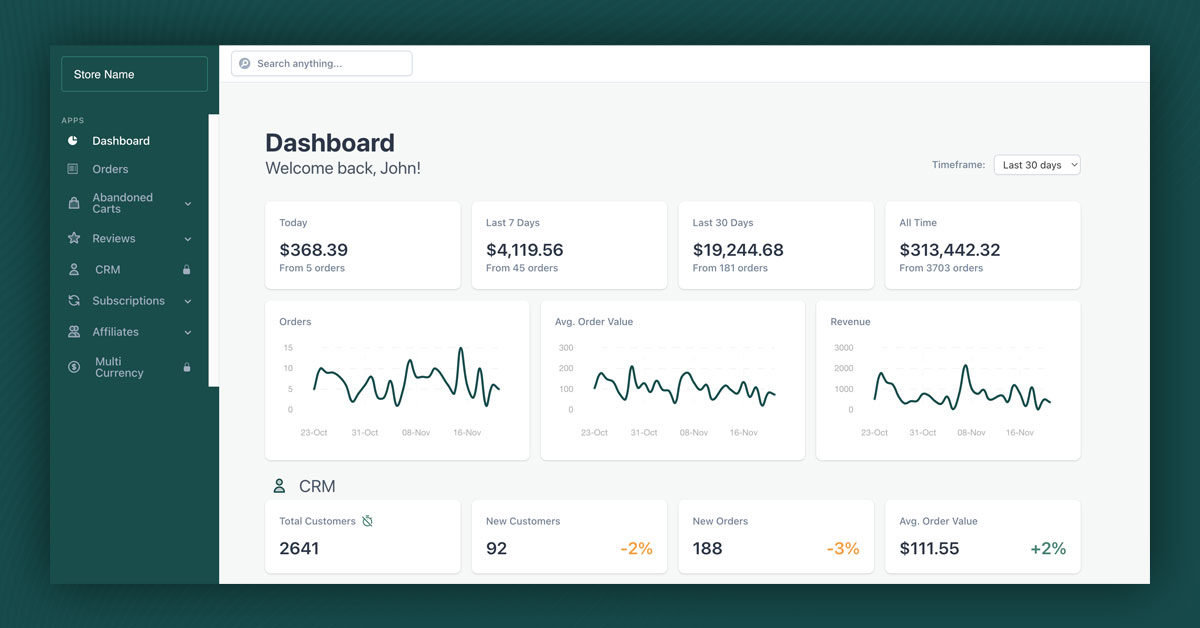Image resolution: width=1200 pixels, height=628 pixels.
Task: Open the Store Name button
Action: pos(134,73)
